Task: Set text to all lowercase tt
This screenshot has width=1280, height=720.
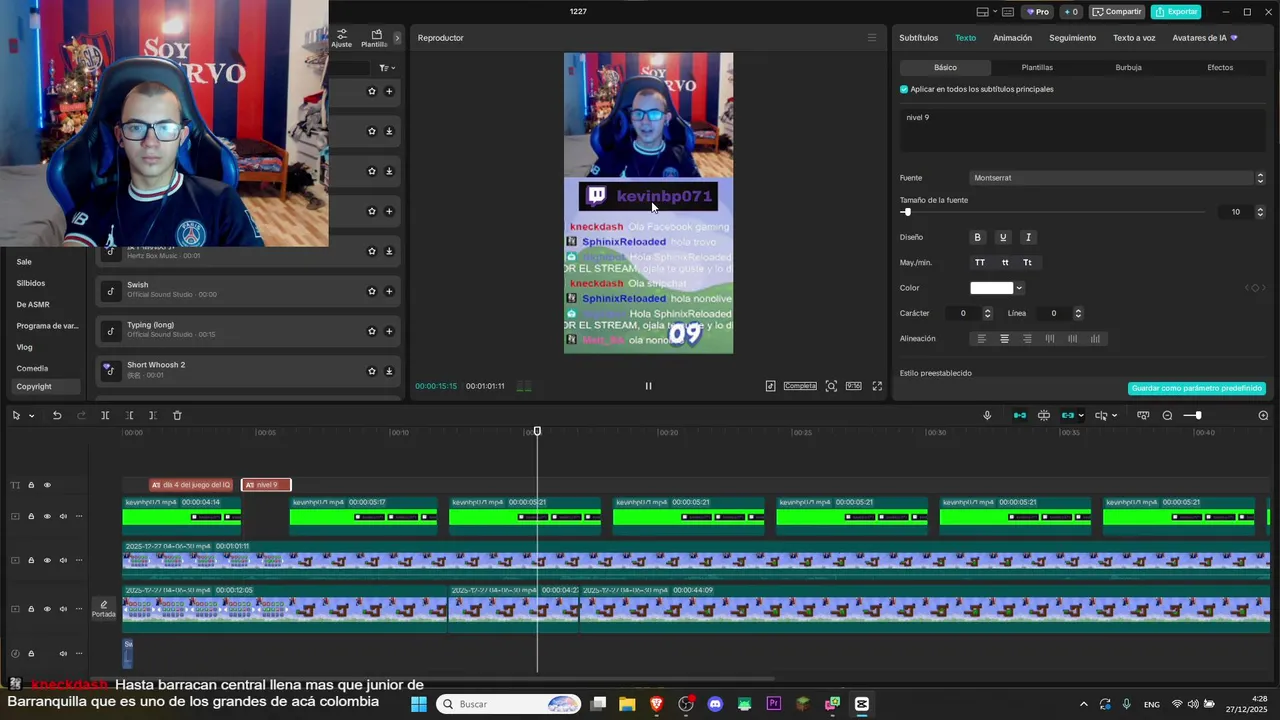Action: [1004, 262]
